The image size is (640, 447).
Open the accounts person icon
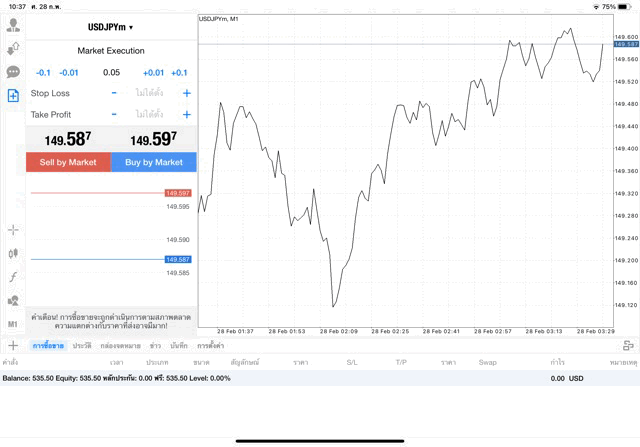[13, 25]
